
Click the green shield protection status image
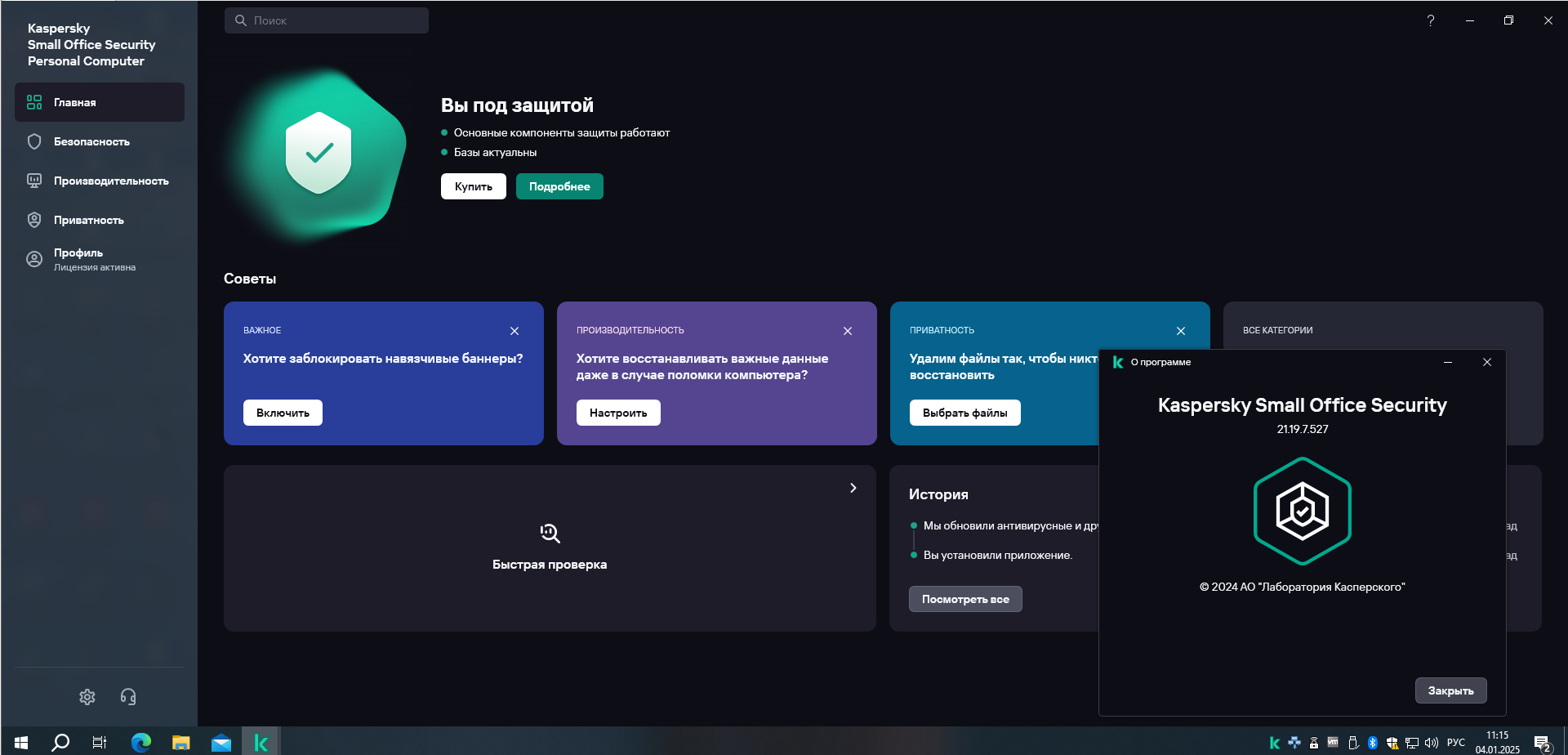pos(318,154)
